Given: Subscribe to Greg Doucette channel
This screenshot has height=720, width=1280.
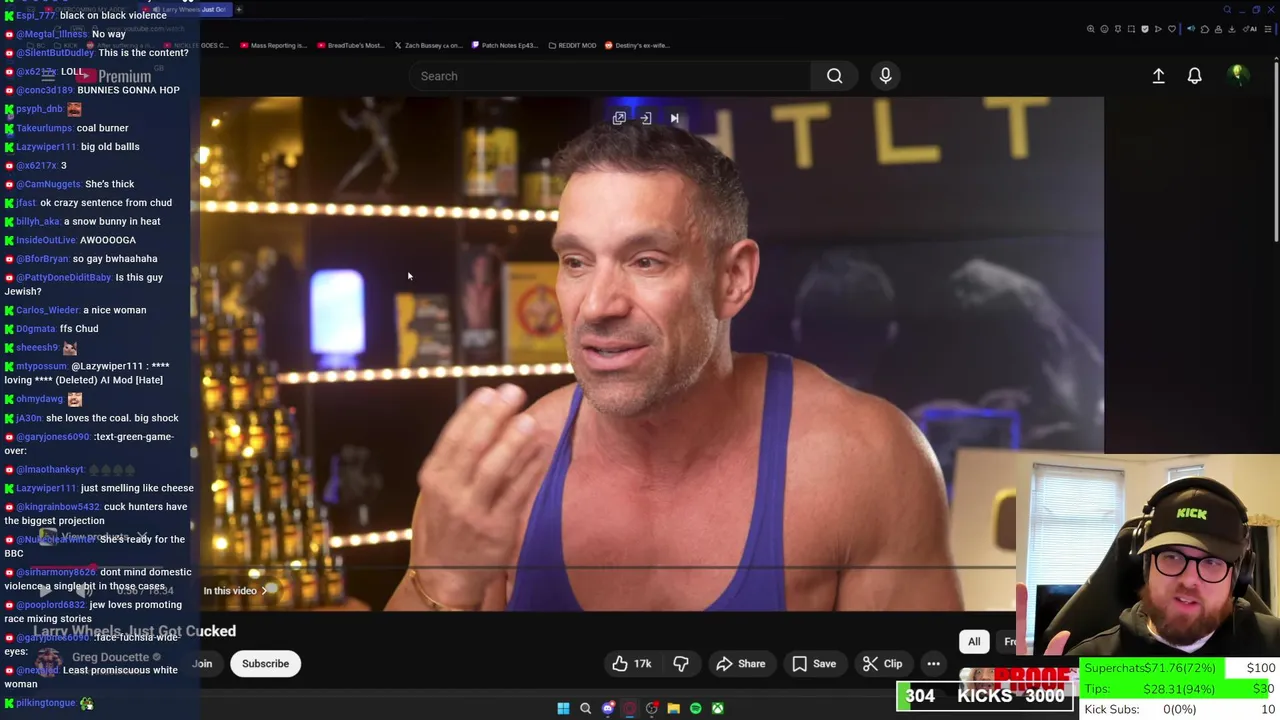Looking at the screenshot, I should [265, 664].
